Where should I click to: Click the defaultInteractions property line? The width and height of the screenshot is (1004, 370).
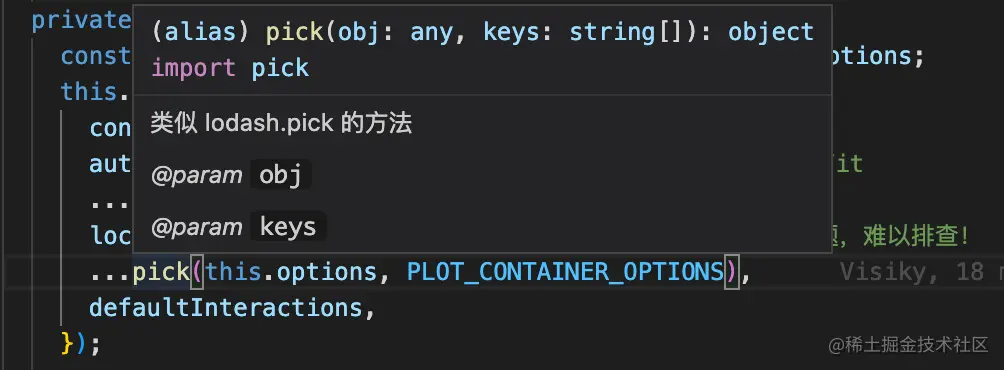point(231,308)
